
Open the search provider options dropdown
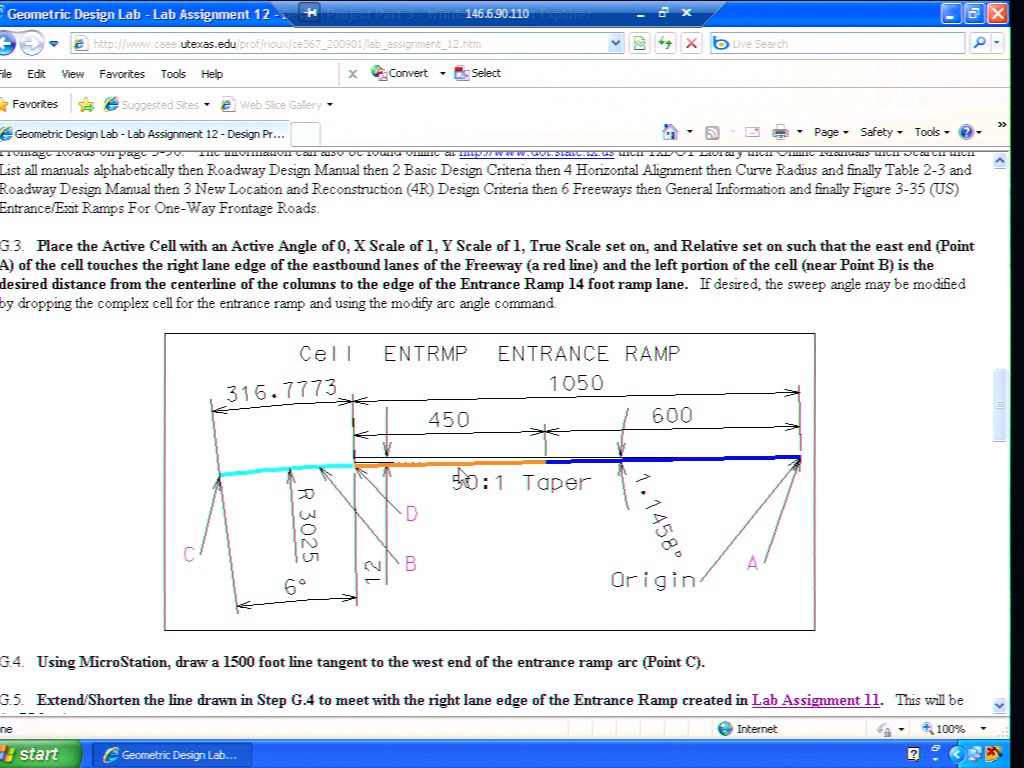(x=997, y=43)
